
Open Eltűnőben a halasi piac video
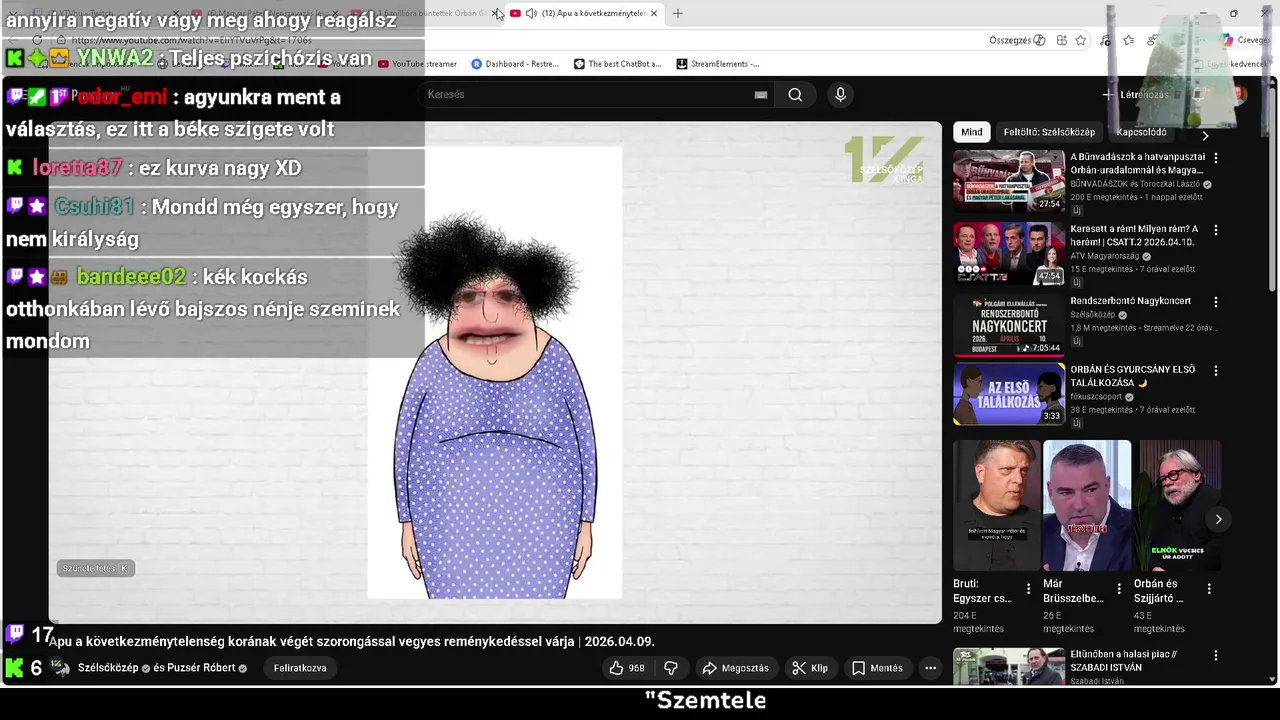point(1009,668)
